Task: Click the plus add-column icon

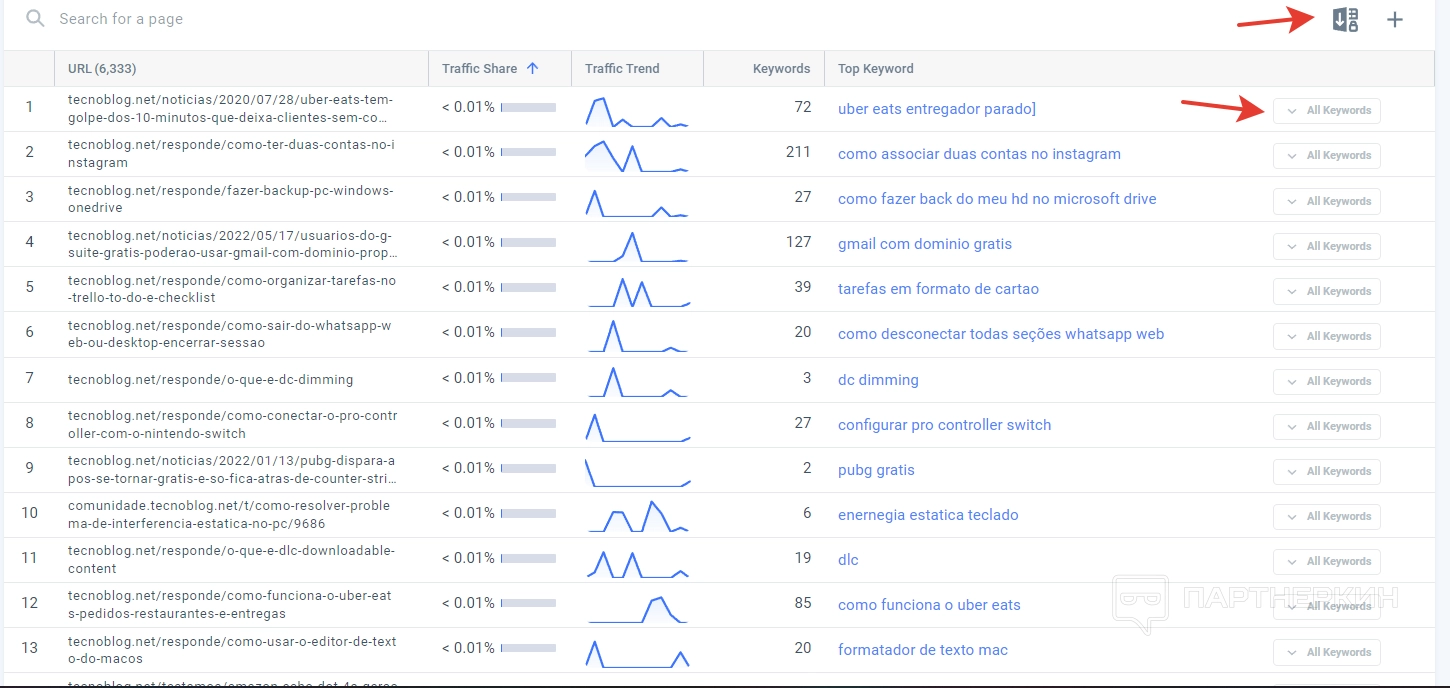Action: (x=1395, y=20)
